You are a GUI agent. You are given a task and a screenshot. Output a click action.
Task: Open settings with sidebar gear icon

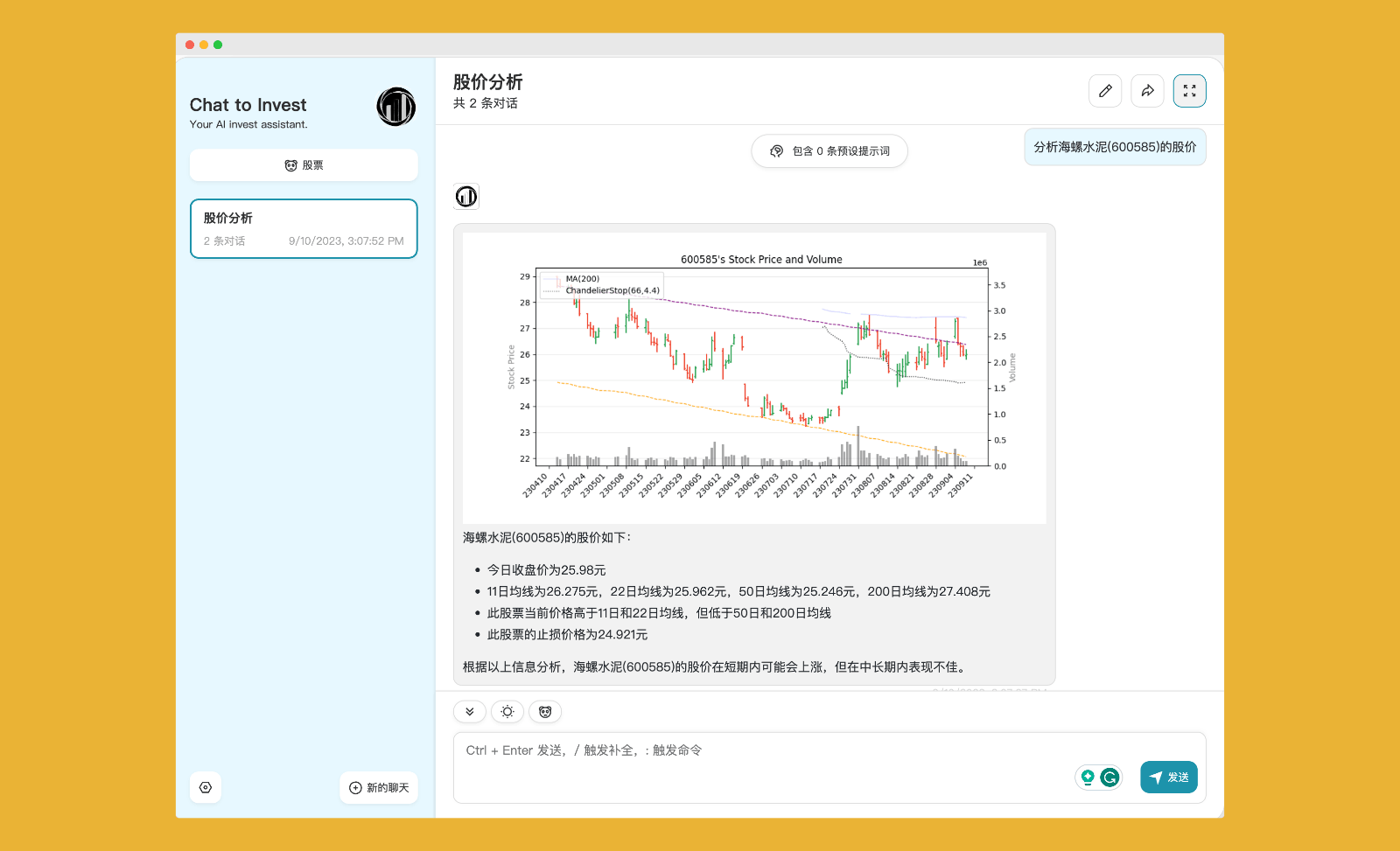pyautogui.click(x=206, y=787)
